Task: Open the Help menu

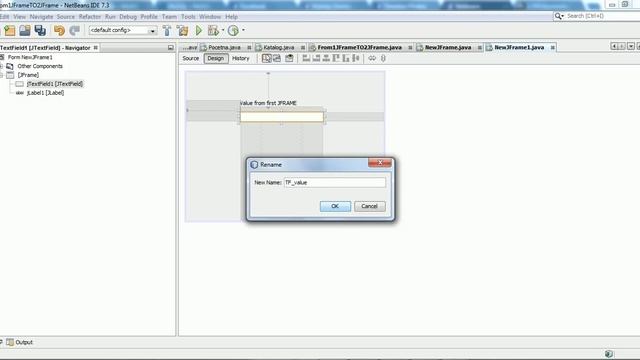Action: click(231, 17)
